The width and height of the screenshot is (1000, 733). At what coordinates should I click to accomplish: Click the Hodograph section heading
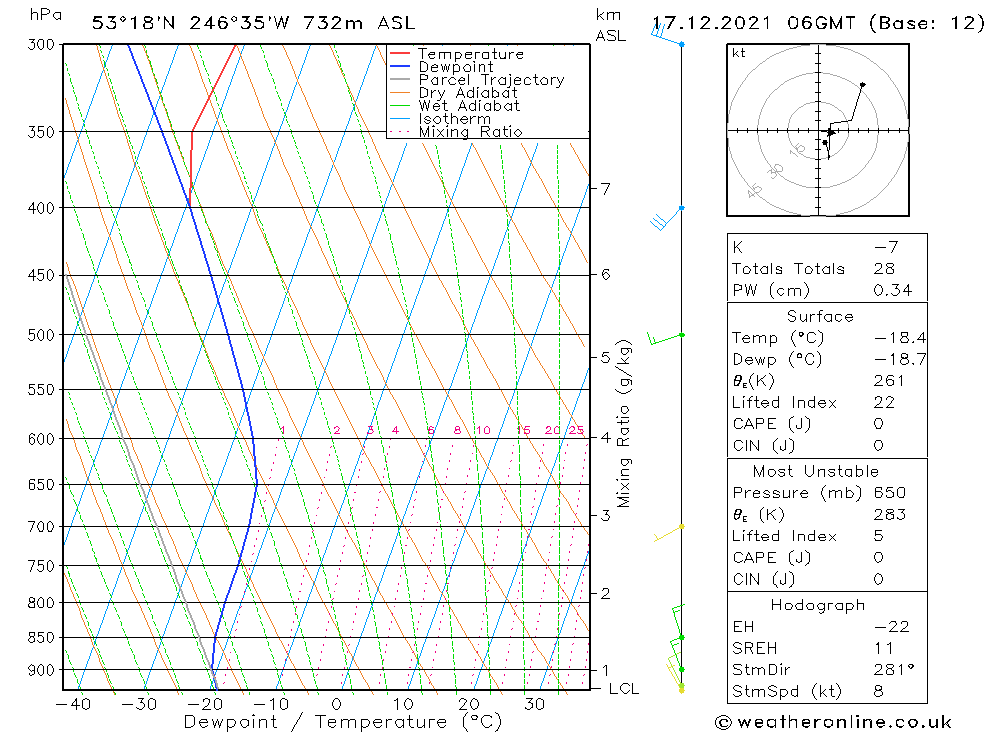click(818, 605)
